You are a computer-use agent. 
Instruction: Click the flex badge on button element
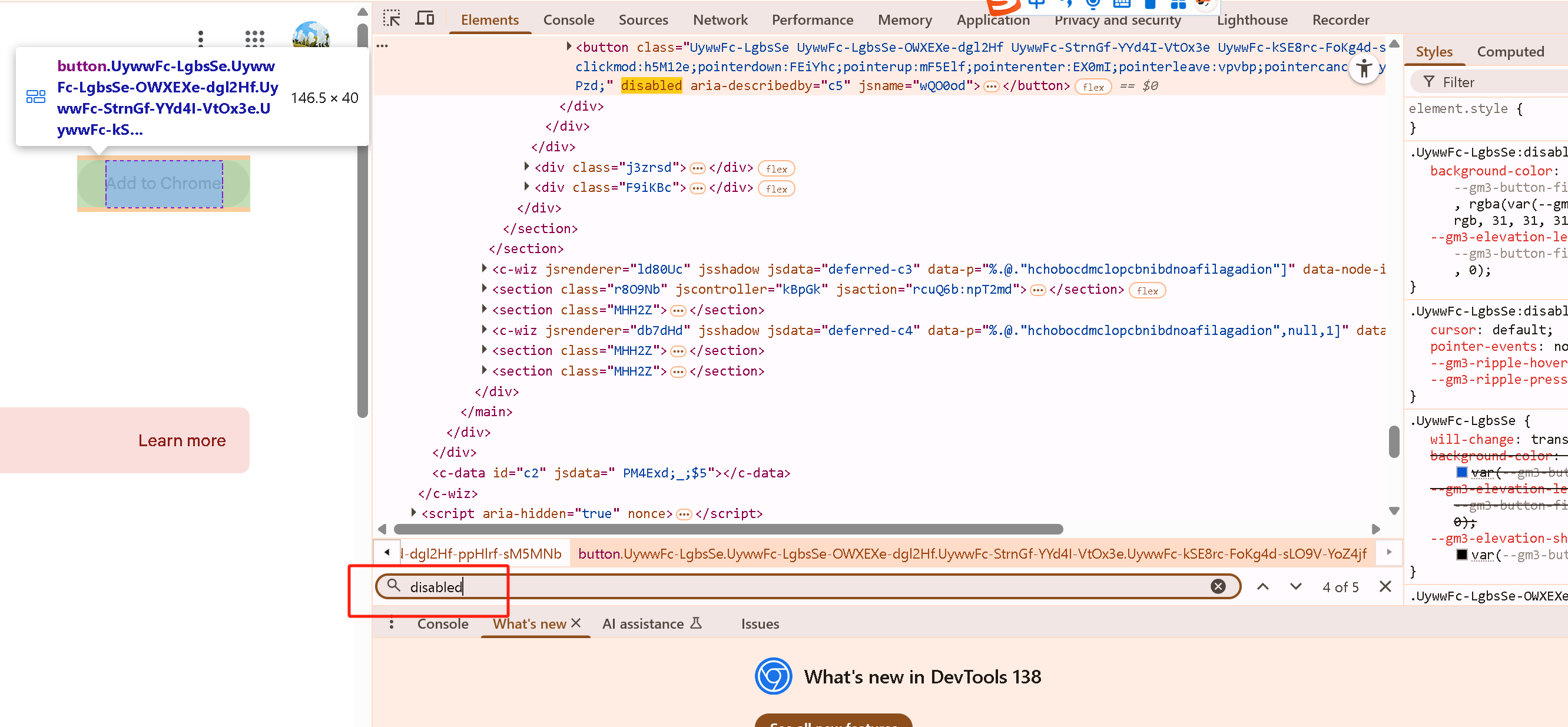1093,87
